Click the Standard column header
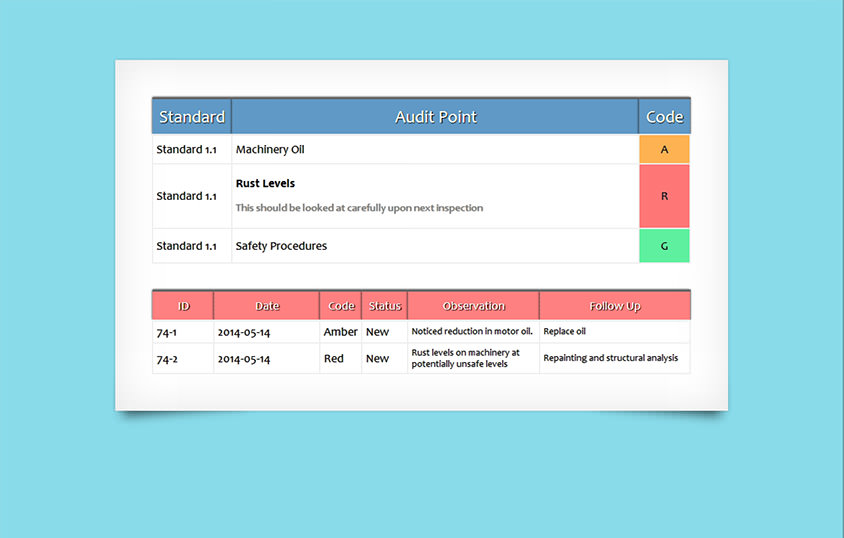The height and width of the screenshot is (538, 844). point(192,117)
